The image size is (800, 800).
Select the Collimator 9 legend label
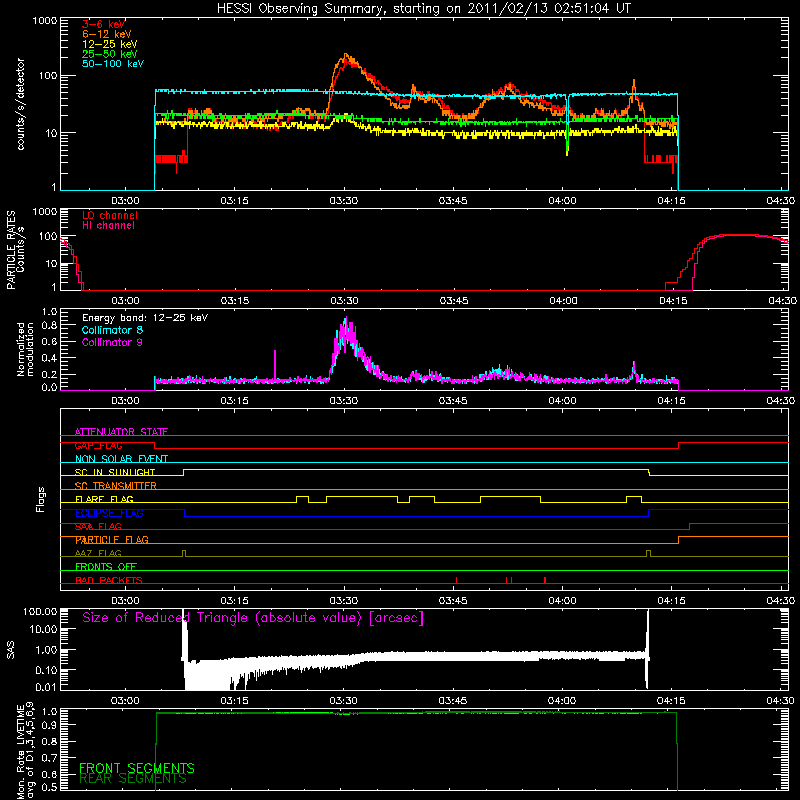pyautogui.click(x=112, y=342)
